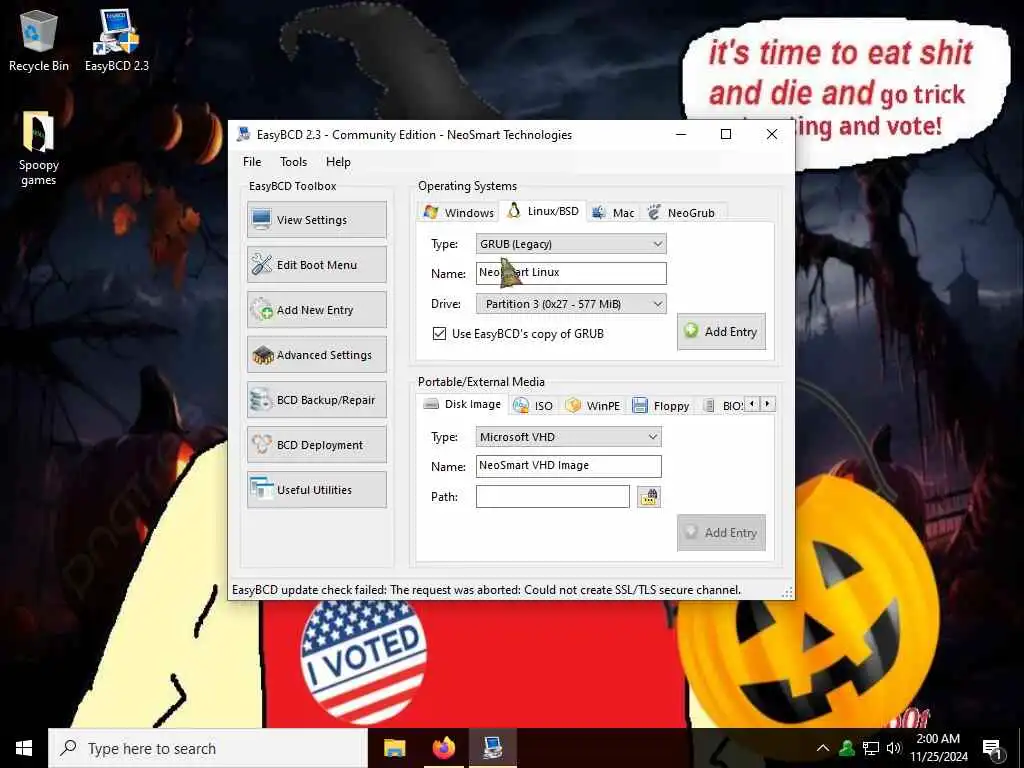Open the taskbar clock and date
The width and height of the screenshot is (1024, 768).
[938, 748]
